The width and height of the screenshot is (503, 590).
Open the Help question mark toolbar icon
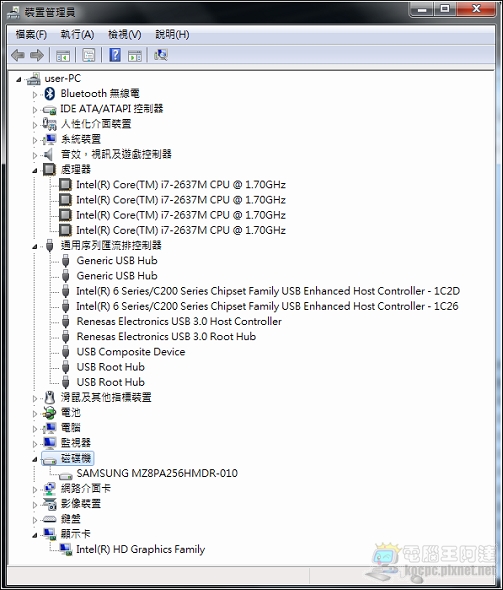[x=115, y=55]
